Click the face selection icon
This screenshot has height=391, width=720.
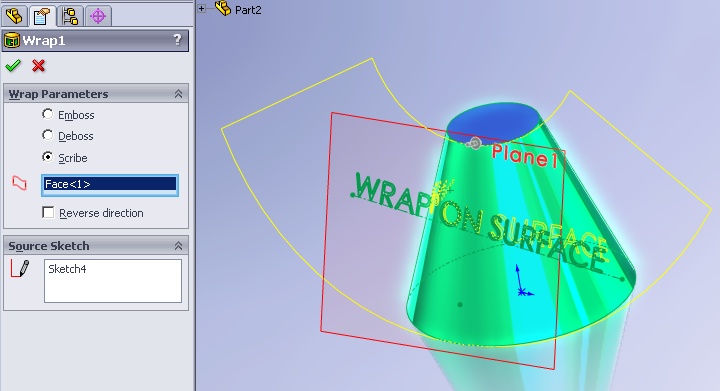(19, 183)
